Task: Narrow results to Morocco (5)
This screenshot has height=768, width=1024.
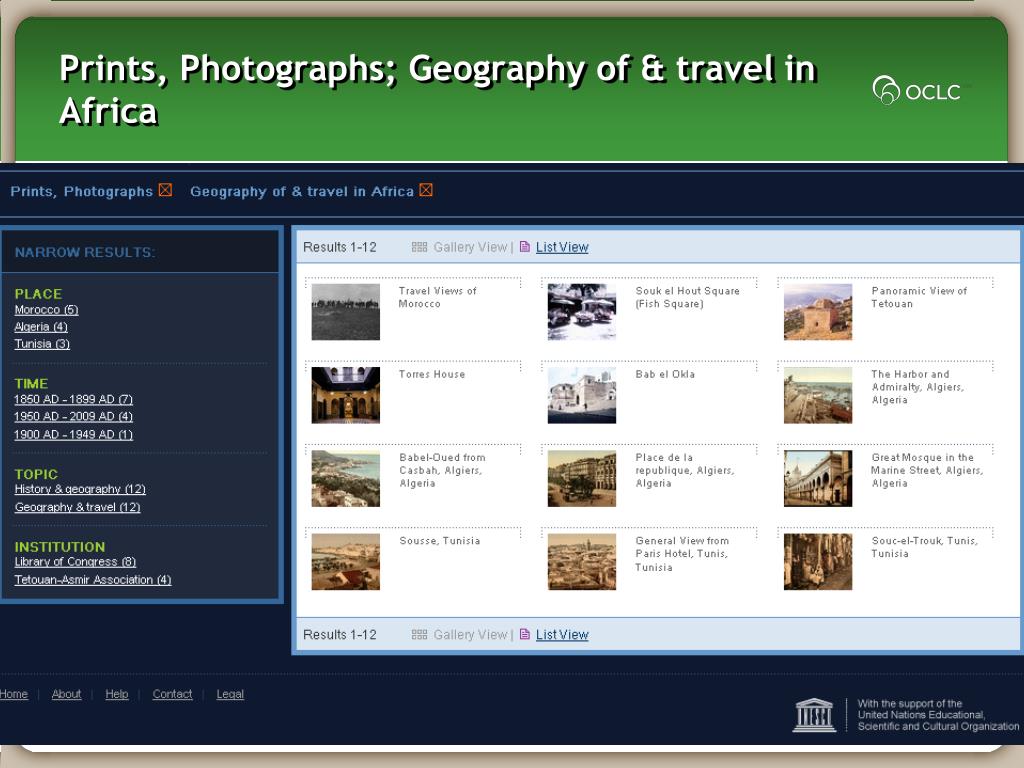Action: pos(46,310)
